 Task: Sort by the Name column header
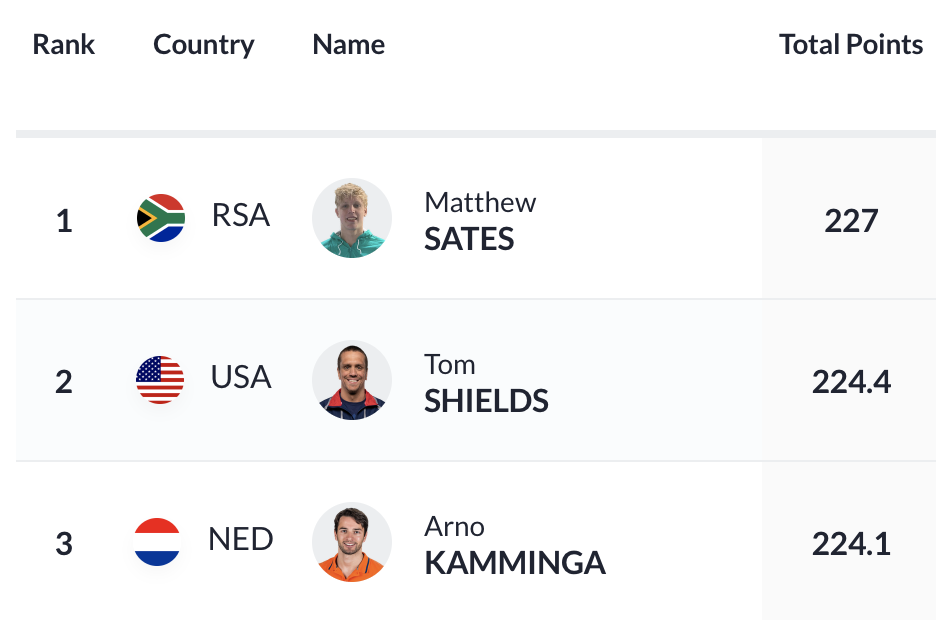[349, 44]
